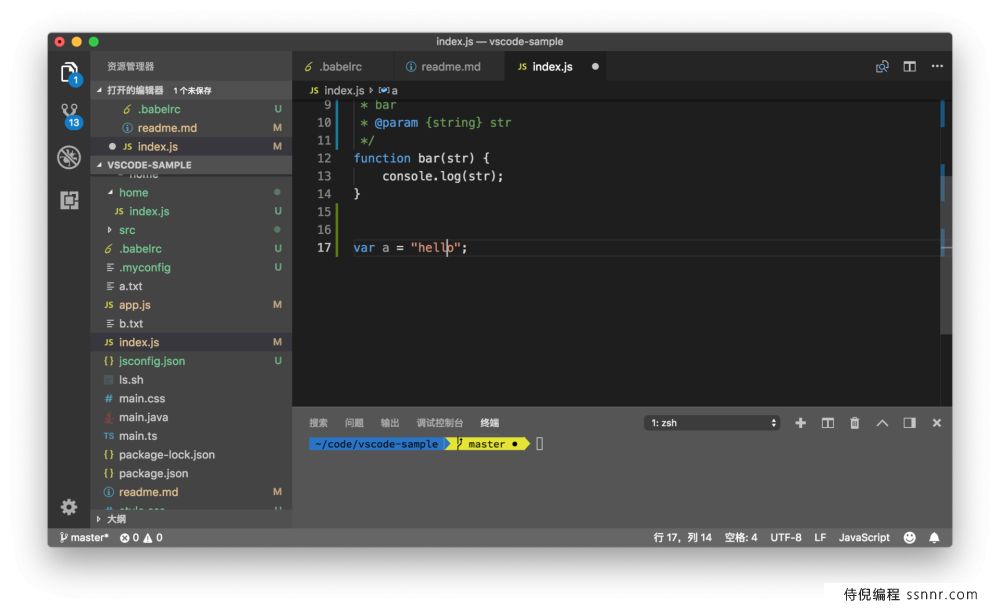Open the Debug view icon
1000x610 pixels.
69,157
